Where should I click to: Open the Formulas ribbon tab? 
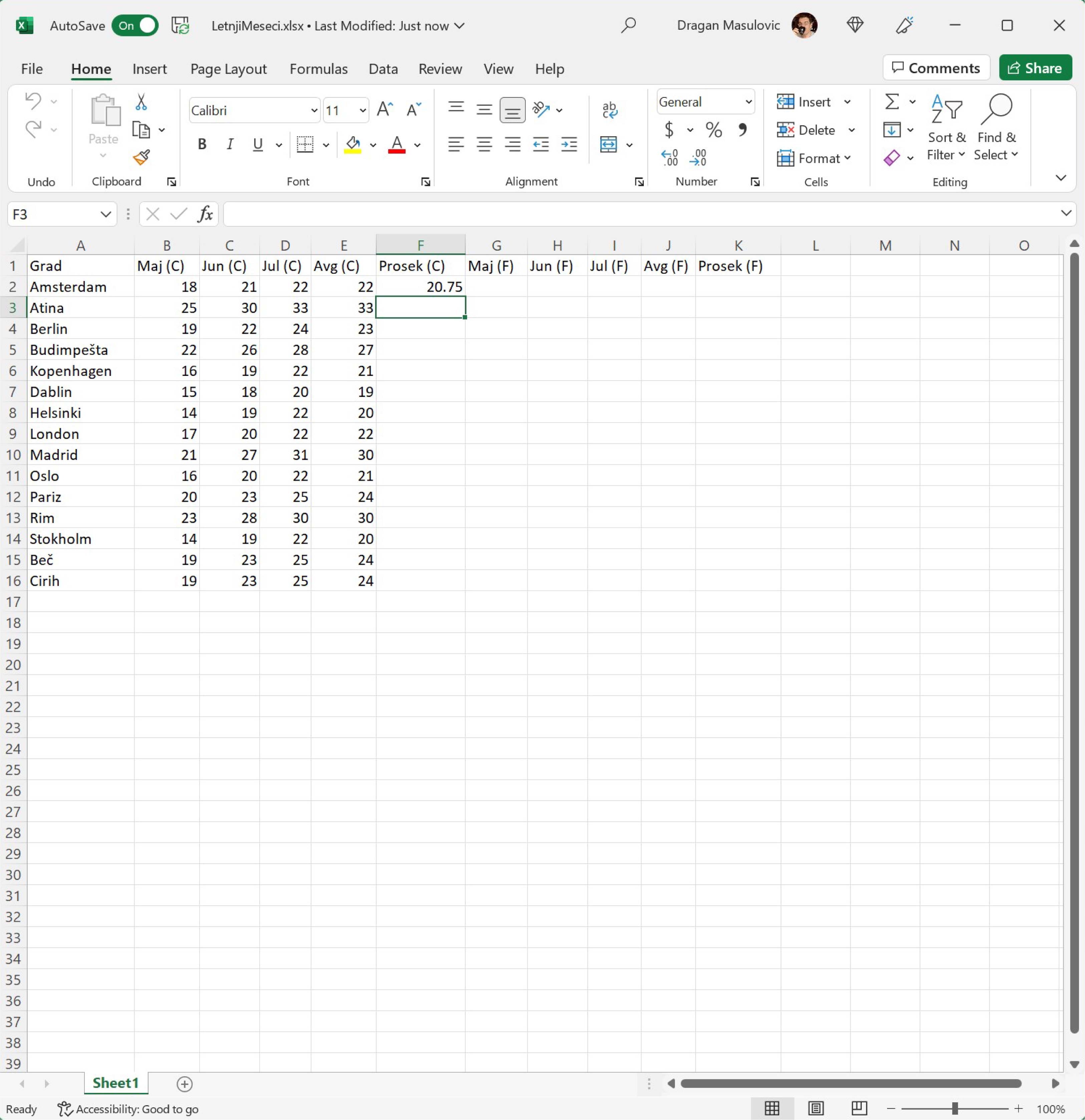pos(318,69)
